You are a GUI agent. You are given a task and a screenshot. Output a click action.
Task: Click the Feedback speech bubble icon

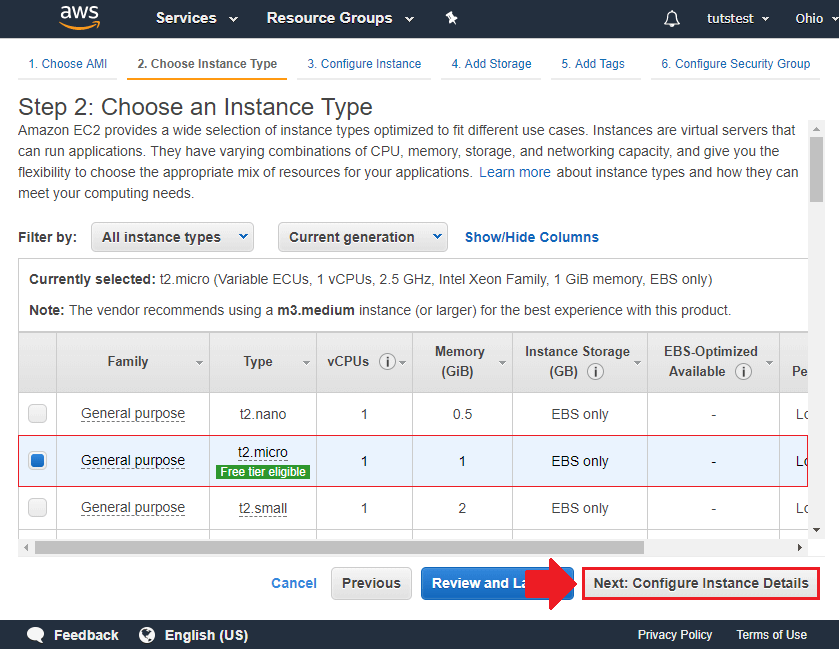pyautogui.click(x=36, y=635)
